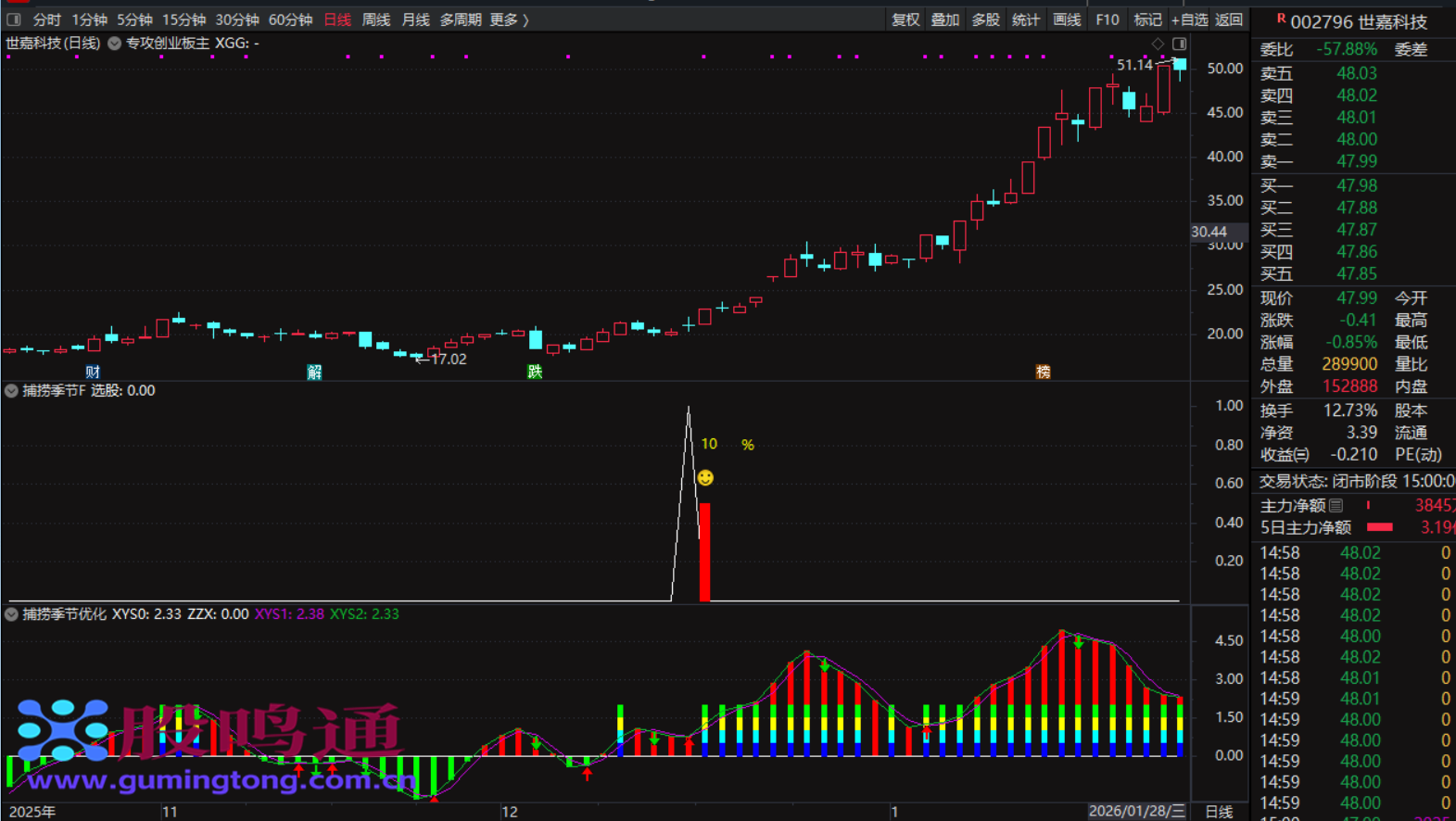This screenshot has height=821, width=1456.
Task: Click +自选 to add to watchlist
Action: [x=1189, y=19]
